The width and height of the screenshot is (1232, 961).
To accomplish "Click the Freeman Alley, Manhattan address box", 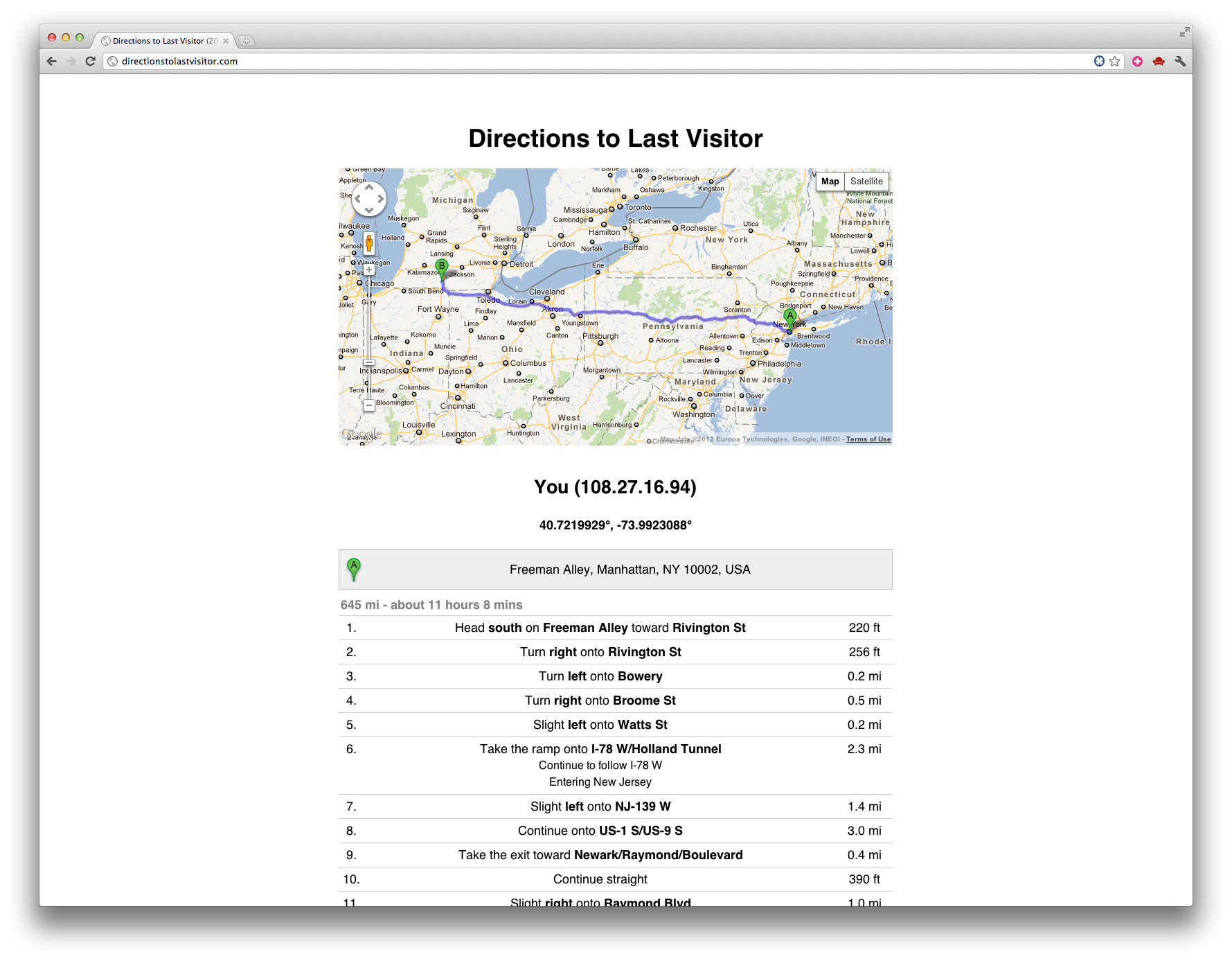I will pos(615,570).
